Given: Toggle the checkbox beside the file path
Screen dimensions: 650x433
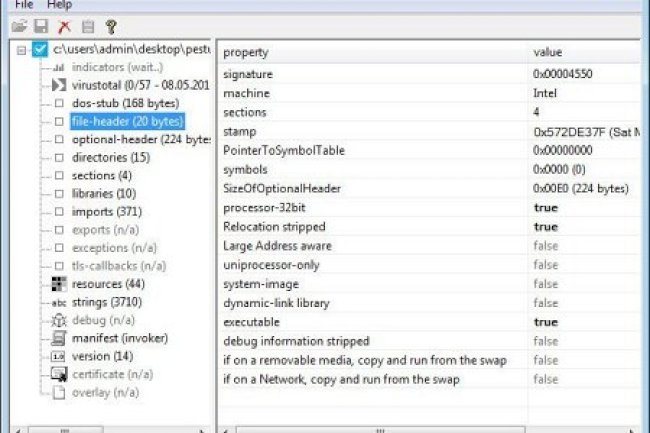Looking at the screenshot, I should (x=41, y=49).
